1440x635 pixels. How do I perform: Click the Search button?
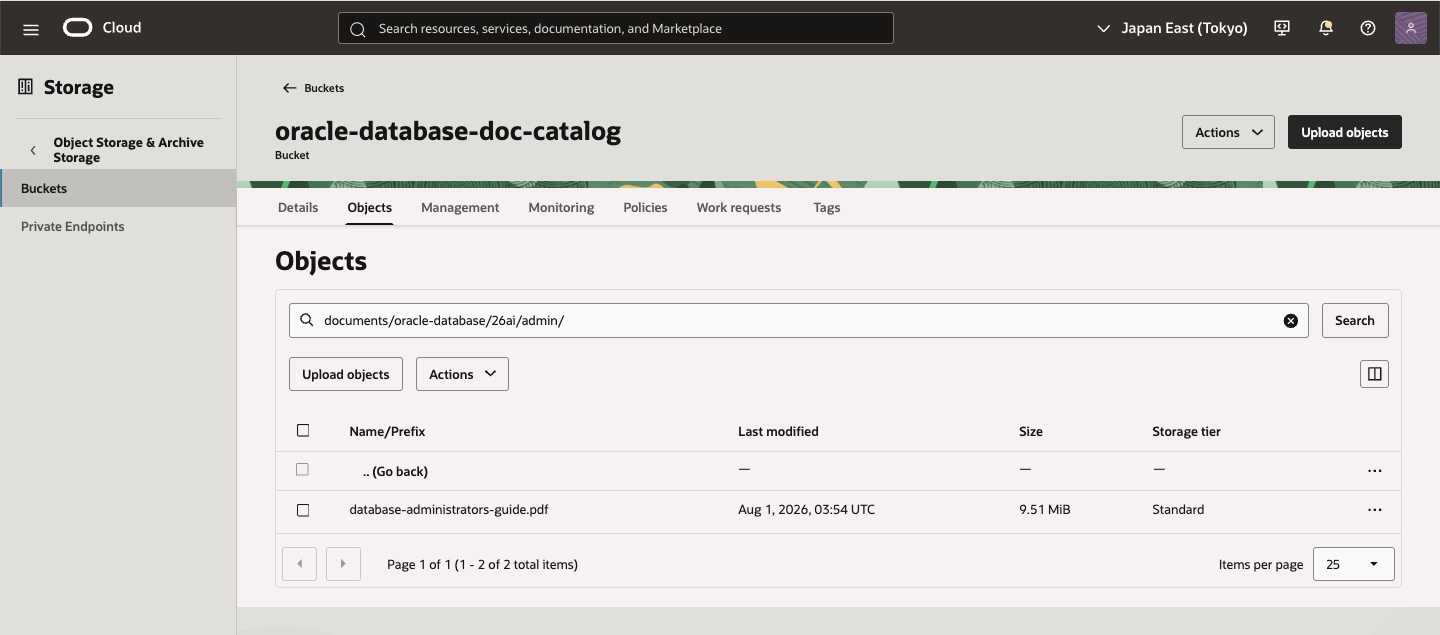pyautogui.click(x=1355, y=320)
